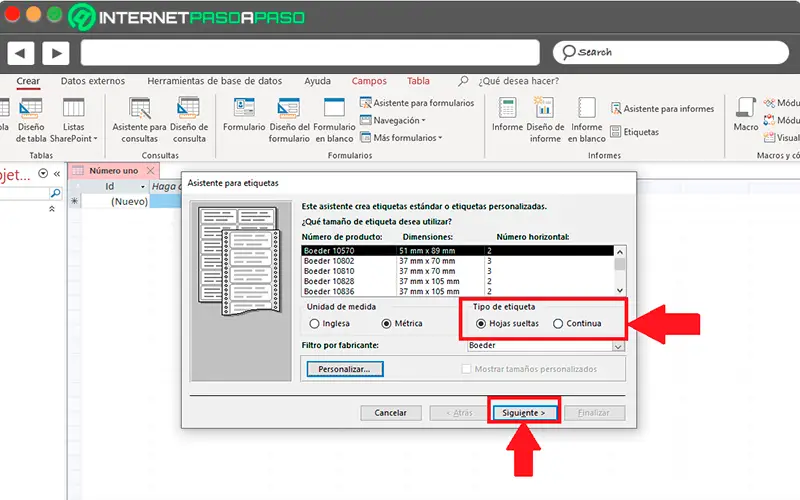Click the browser forward arrow button
800x500 pixels.
tap(56, 53)
